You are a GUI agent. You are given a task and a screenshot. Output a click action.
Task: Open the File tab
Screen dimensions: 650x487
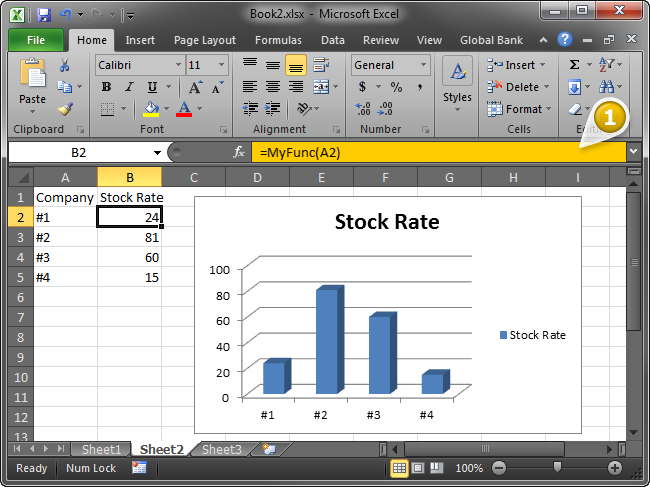point(36,40)
